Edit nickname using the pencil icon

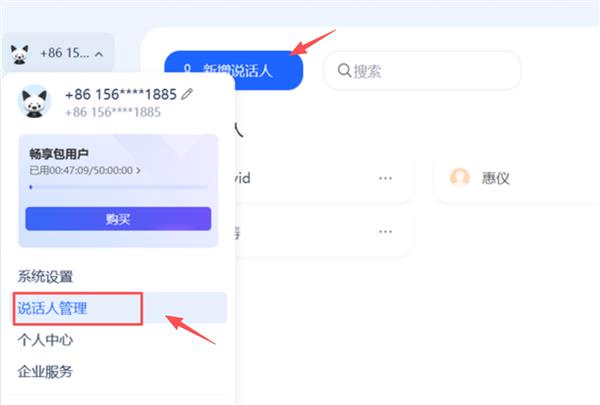pos(187,94)
